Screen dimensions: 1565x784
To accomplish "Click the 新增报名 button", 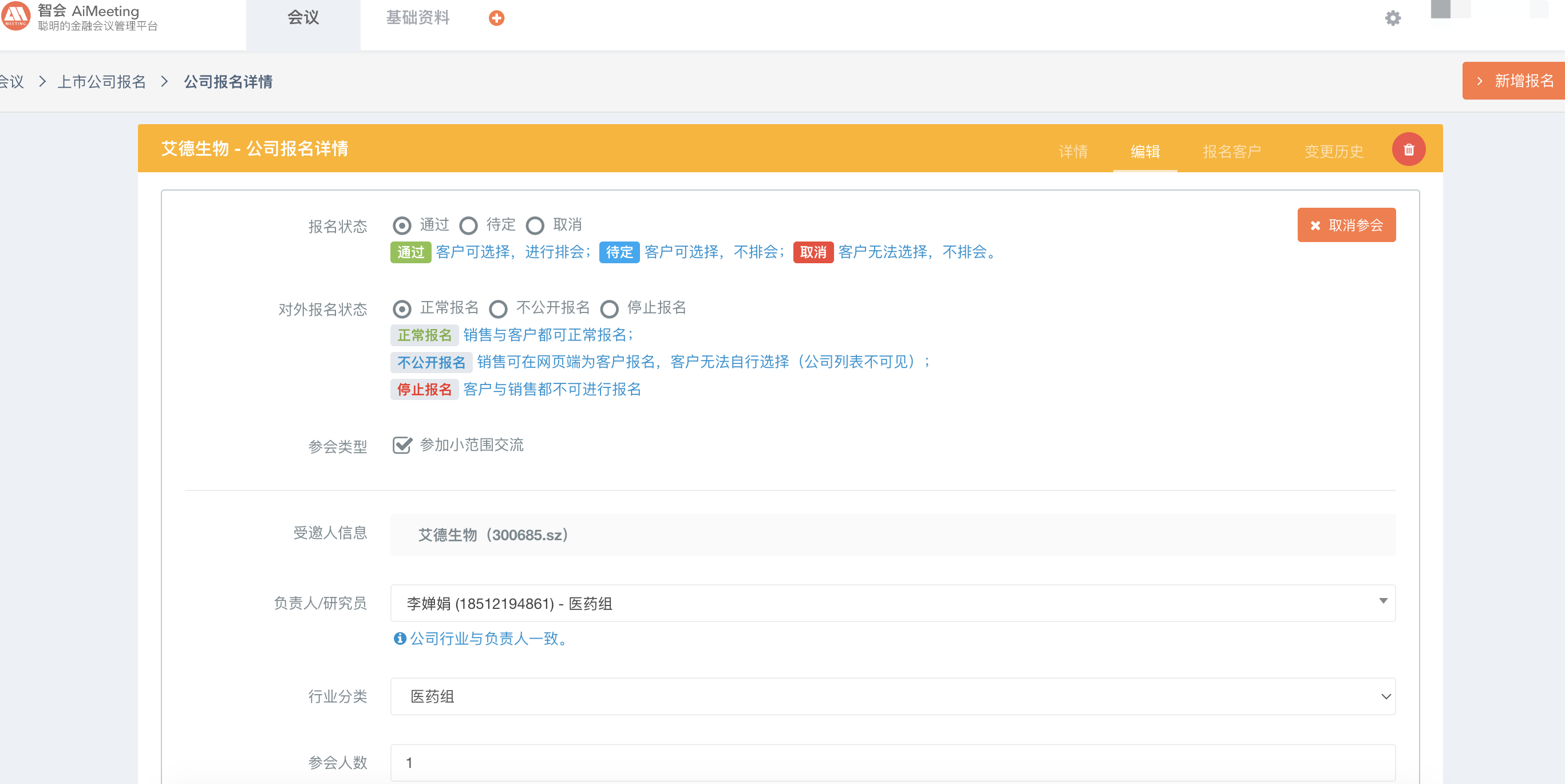I will 1513,81.
